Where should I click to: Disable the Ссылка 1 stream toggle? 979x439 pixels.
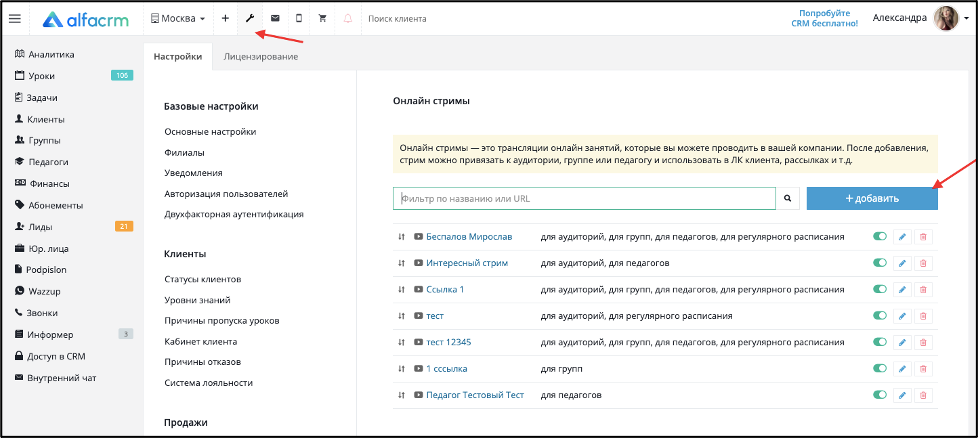tap(880, 289)
